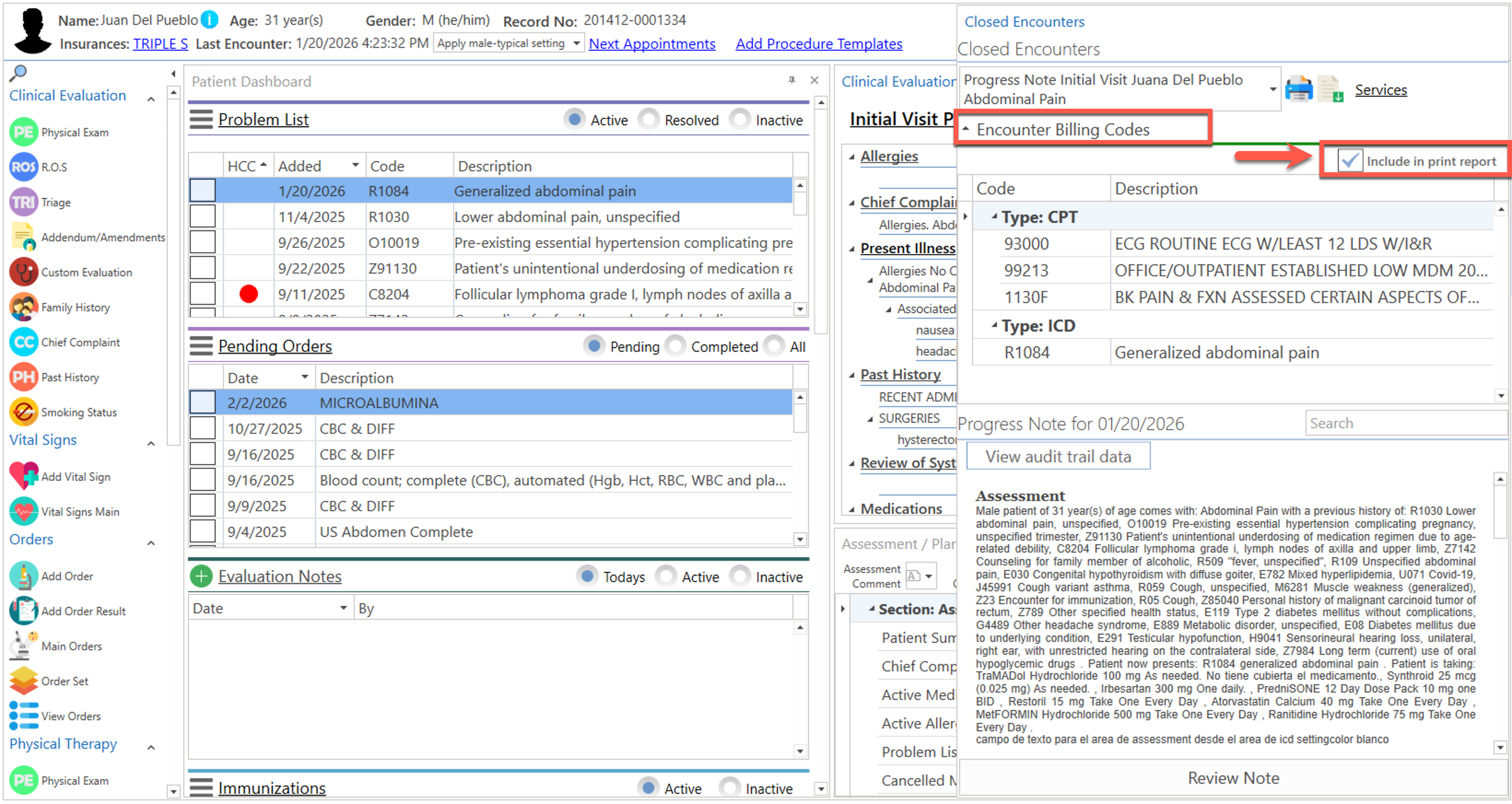The image size is (1512, 804).
Task: Click the green plus next to Evaluation Notes
Action: click(x=201, y=577)
